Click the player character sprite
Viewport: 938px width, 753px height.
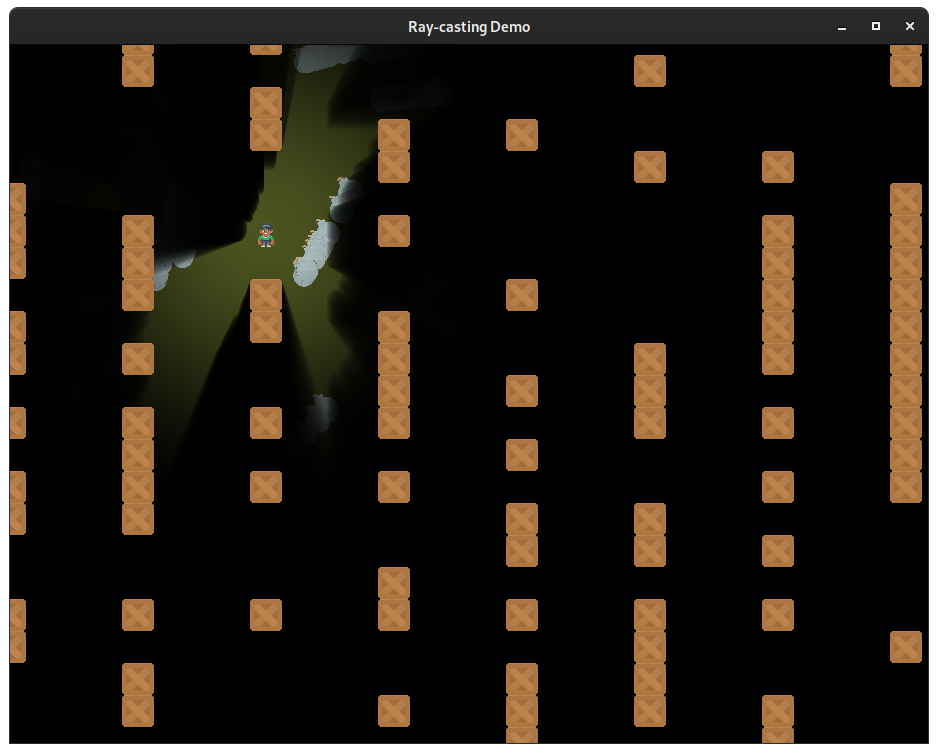pyautogui.click(x=265, y=236)
